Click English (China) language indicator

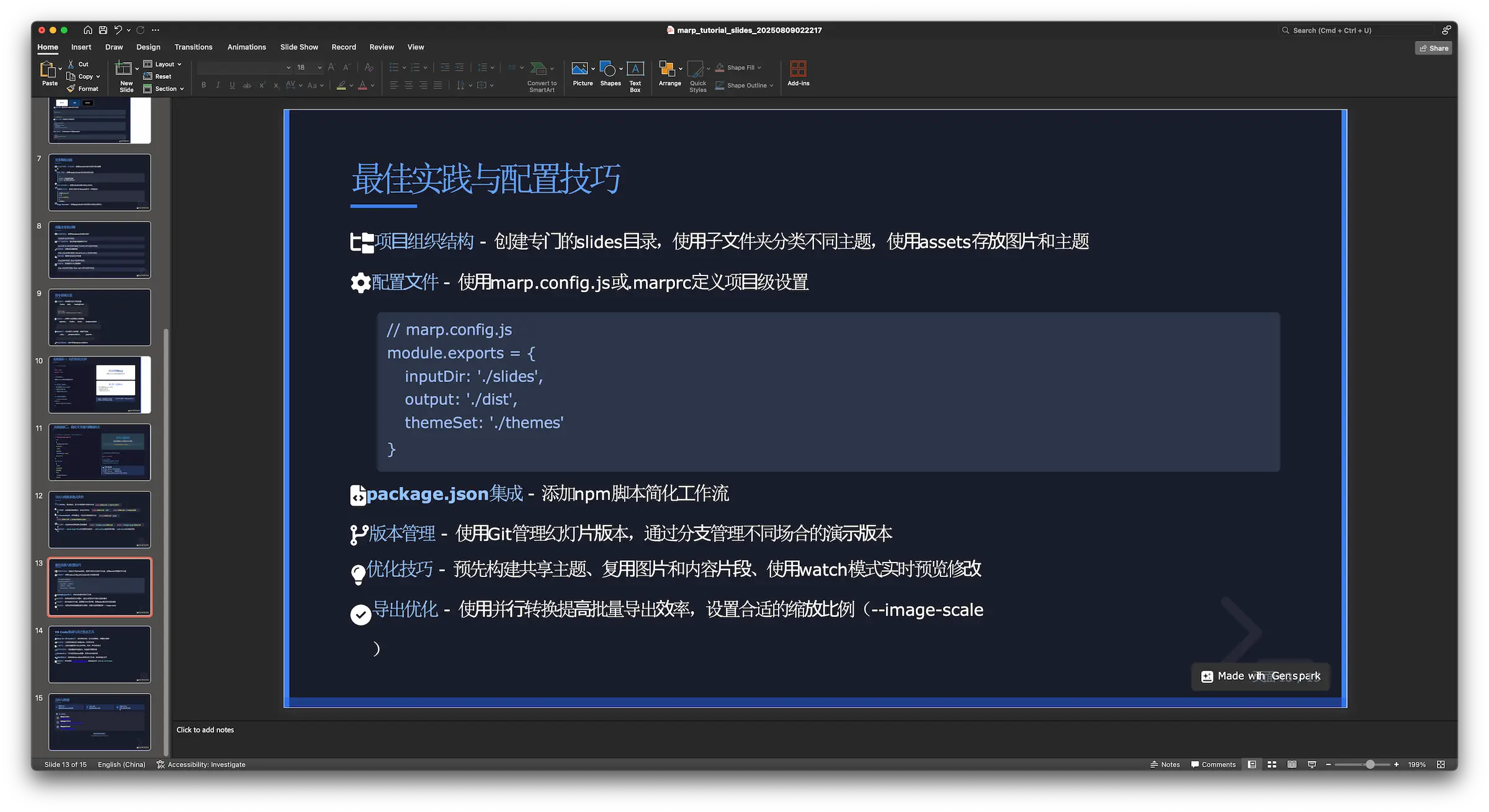(122, 764)
